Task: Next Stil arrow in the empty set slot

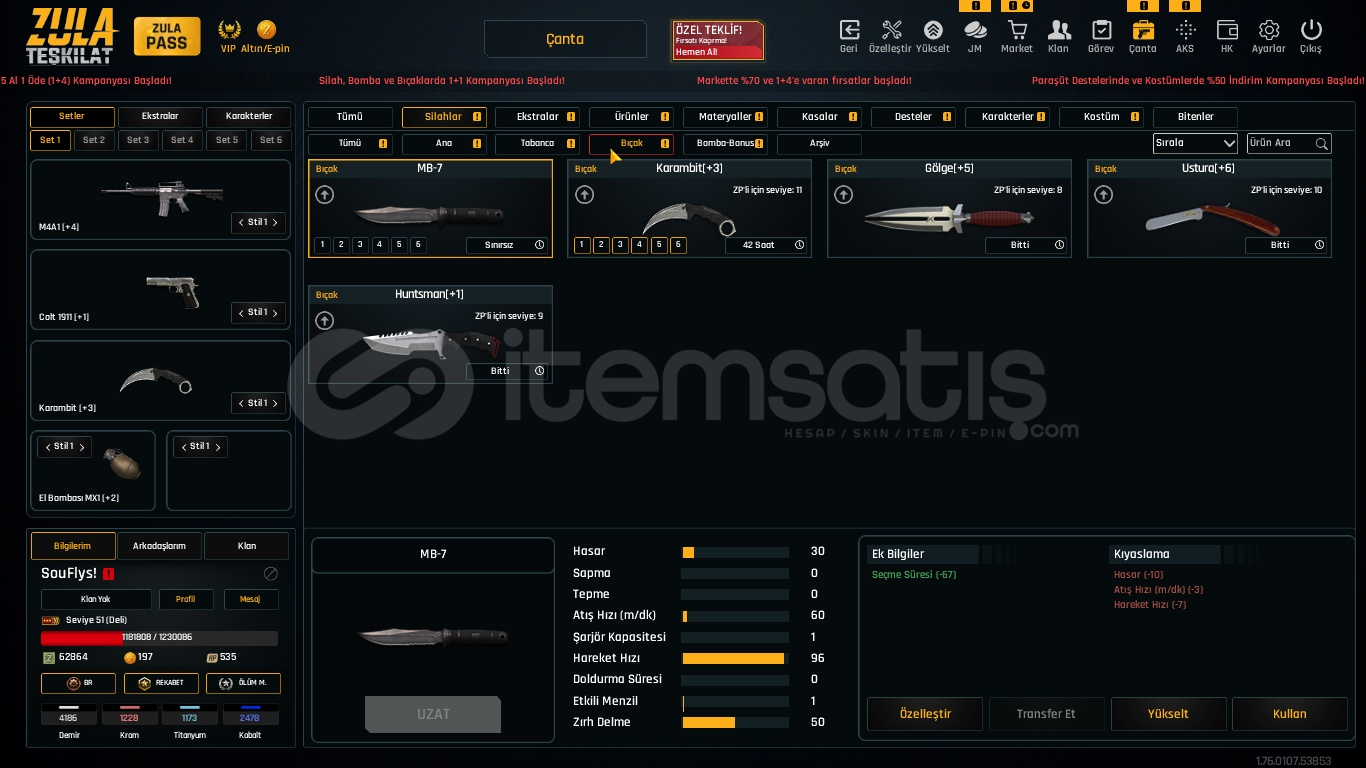Action: pos(217,447)
